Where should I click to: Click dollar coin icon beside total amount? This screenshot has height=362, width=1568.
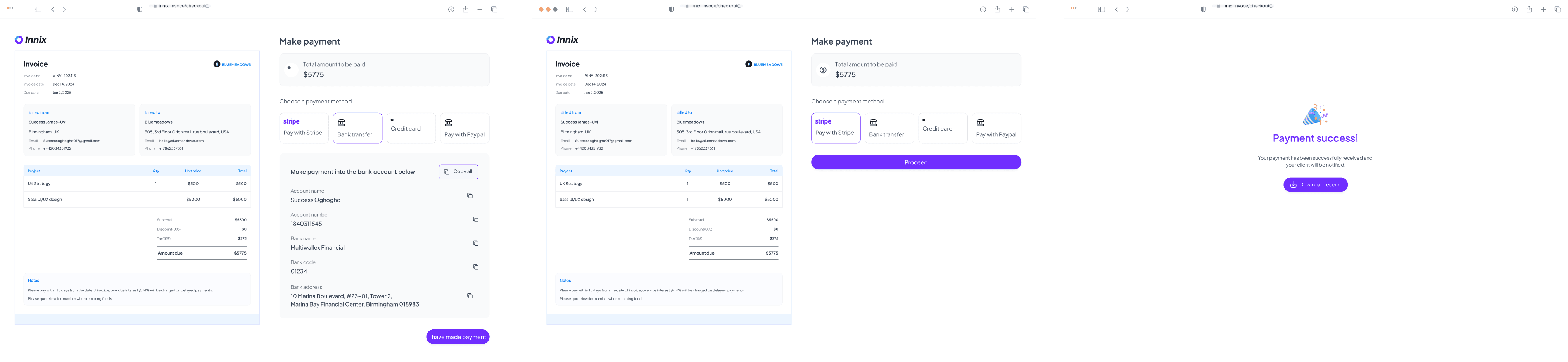point(823,70)
